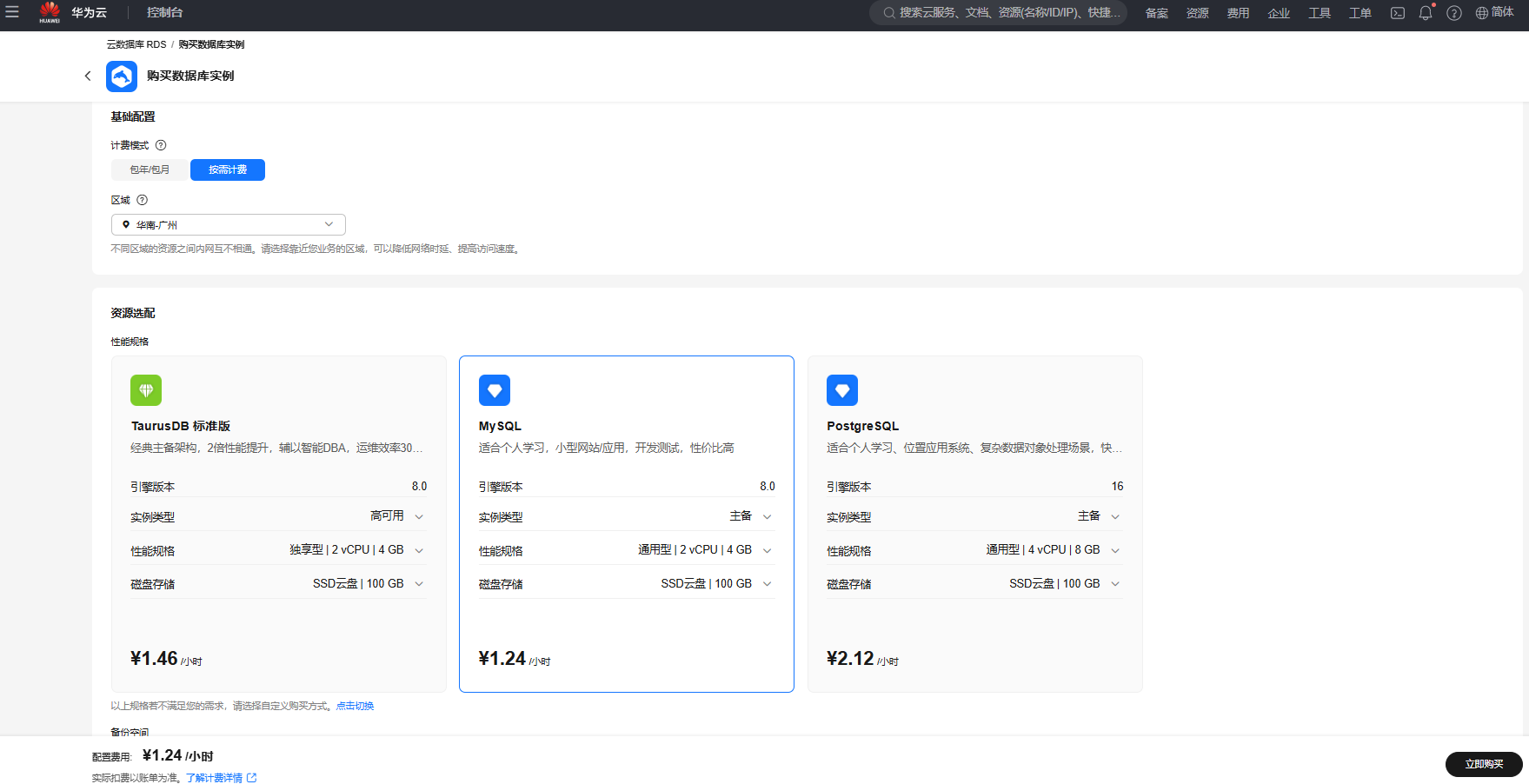Open the 工单 menu
Screen dimensions: 1529x784
point(1360,13)
